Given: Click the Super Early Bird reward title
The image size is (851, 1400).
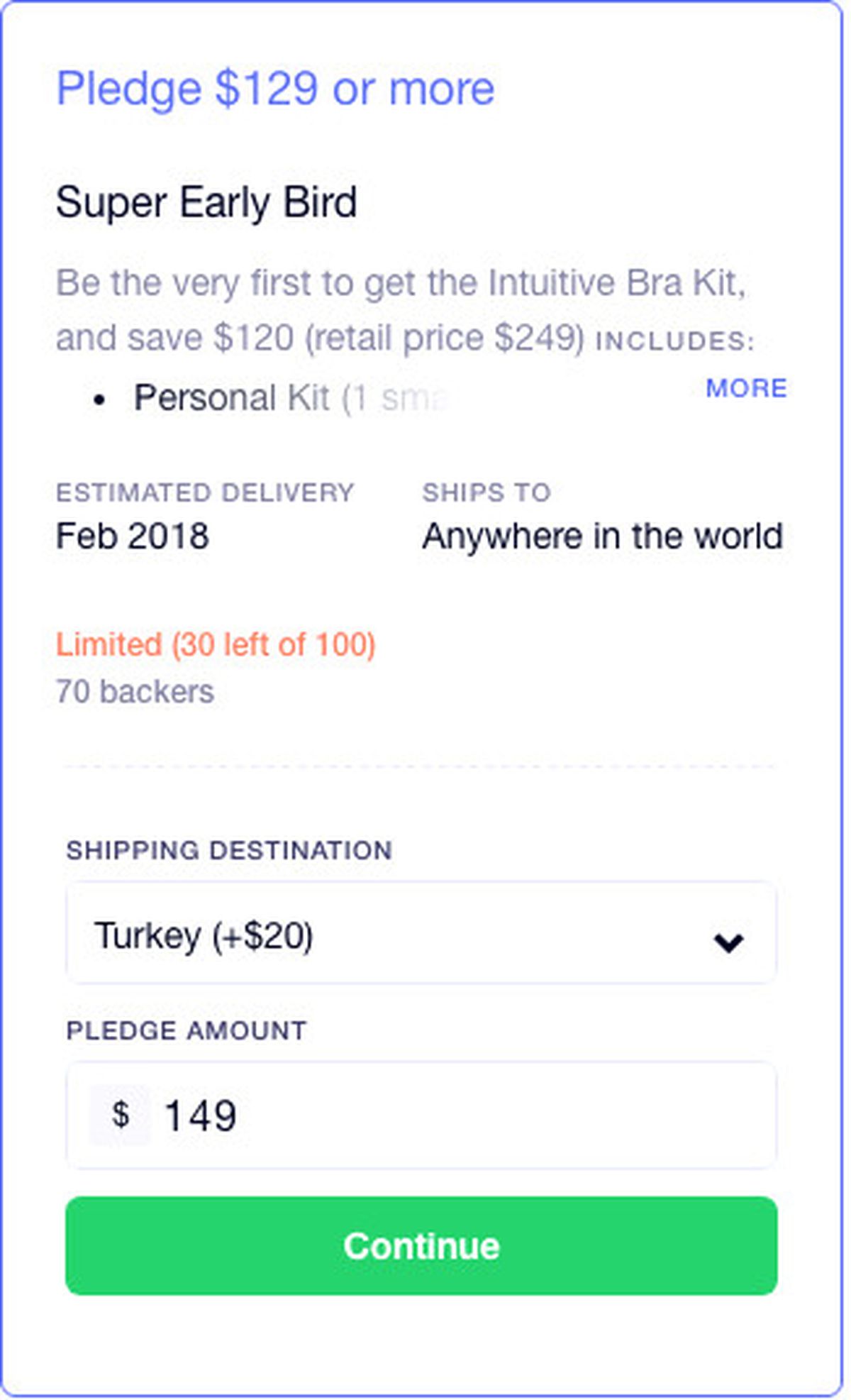Looking at the screenshot, I should tap(206, 203).
